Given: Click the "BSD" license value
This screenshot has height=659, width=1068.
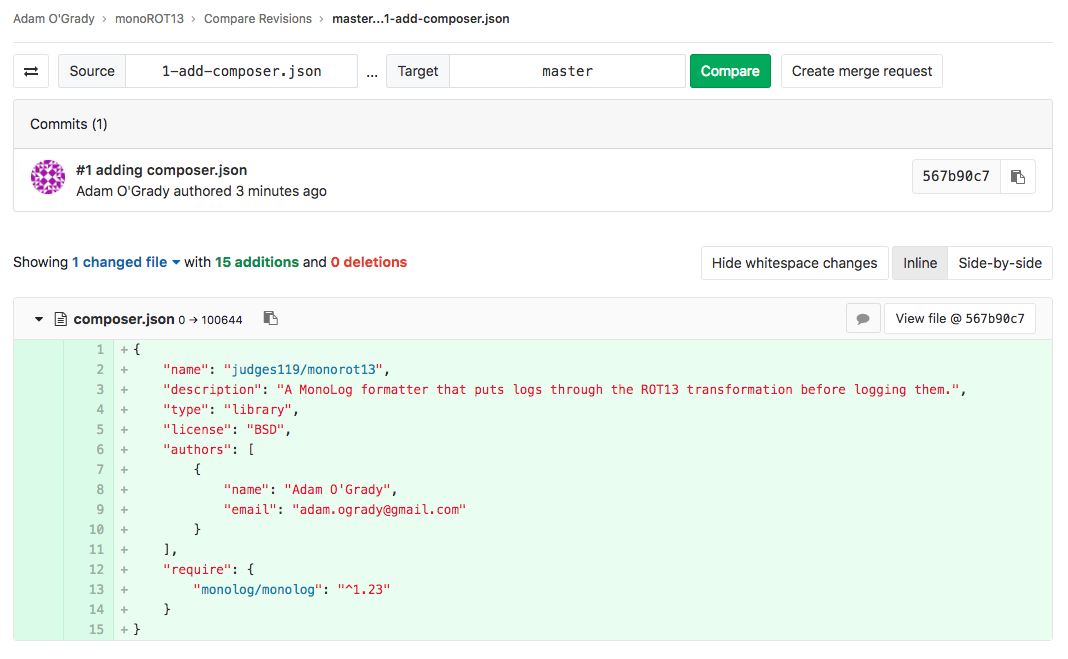Looking at the screenshot, I should 266,430.
